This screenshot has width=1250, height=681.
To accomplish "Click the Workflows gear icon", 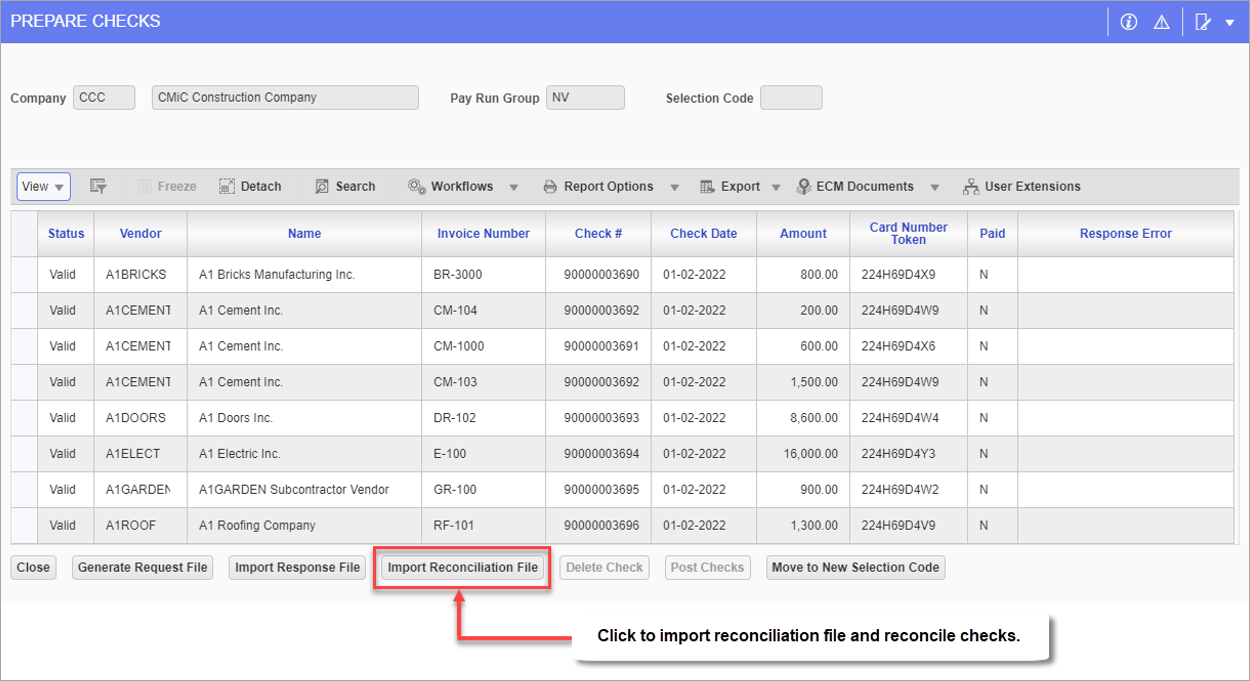I will click(x=417, y=186).
